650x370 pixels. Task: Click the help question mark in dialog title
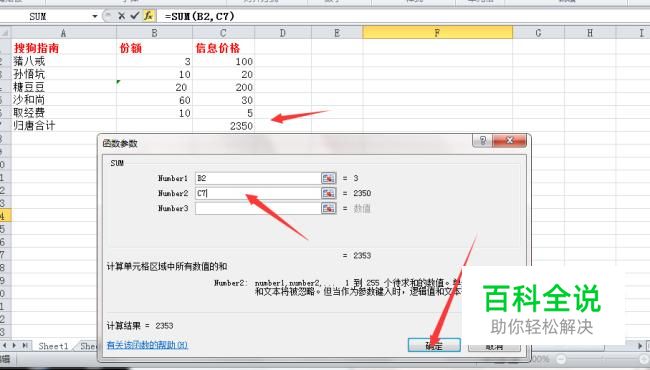(x=483, y=141)
